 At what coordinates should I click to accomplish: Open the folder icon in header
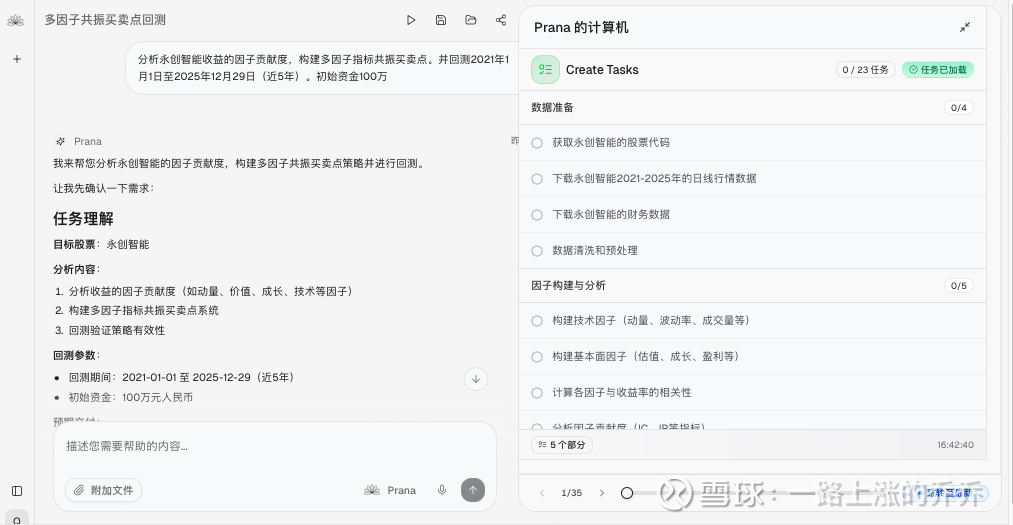[x=471, y=20]
